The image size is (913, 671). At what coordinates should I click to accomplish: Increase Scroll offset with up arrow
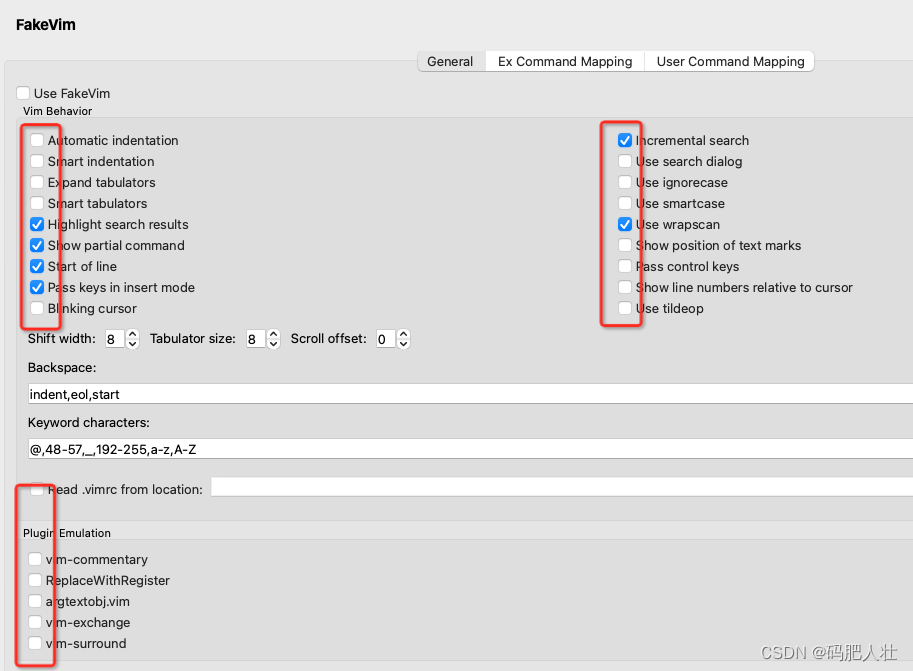404,334
